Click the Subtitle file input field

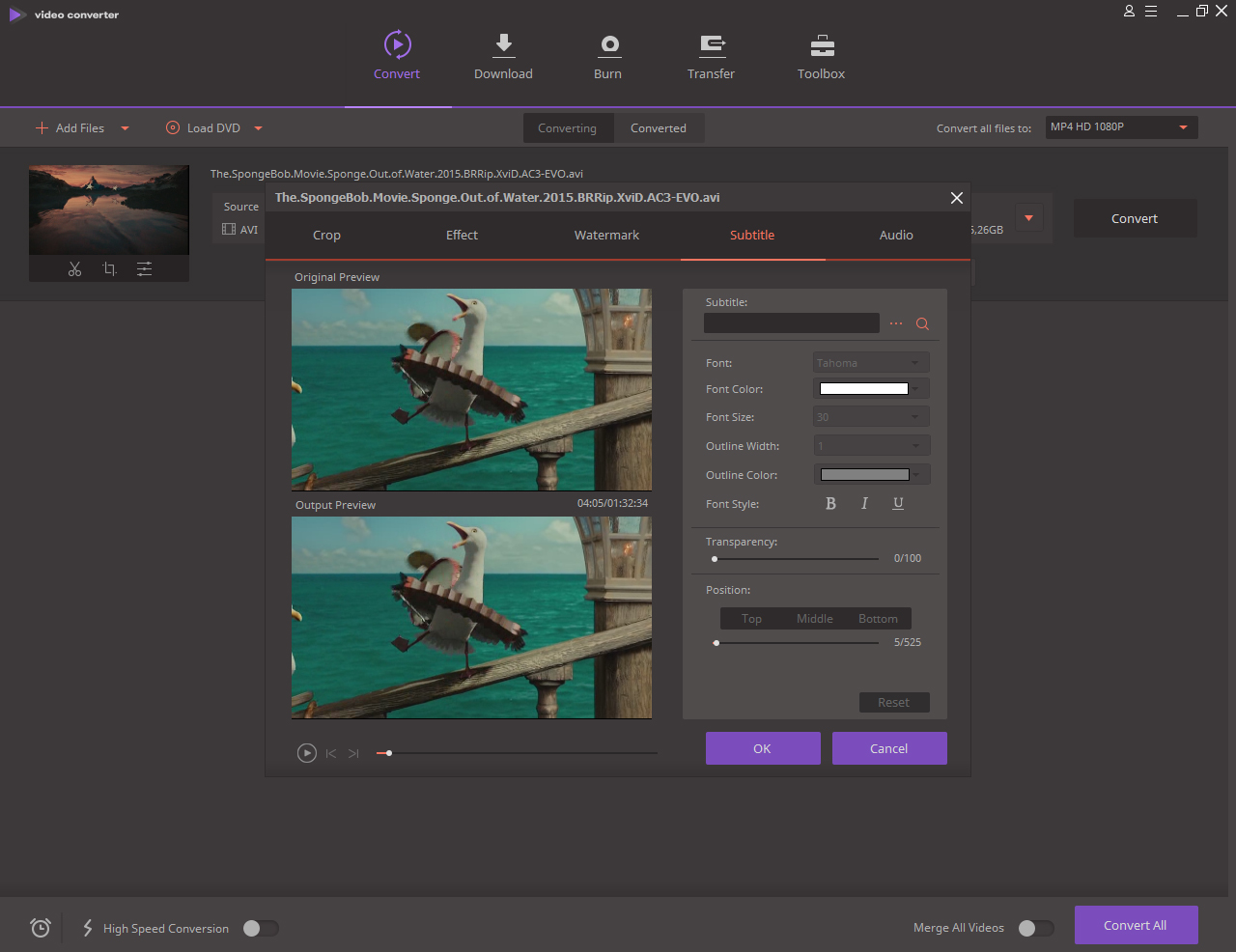coord(792,323)
